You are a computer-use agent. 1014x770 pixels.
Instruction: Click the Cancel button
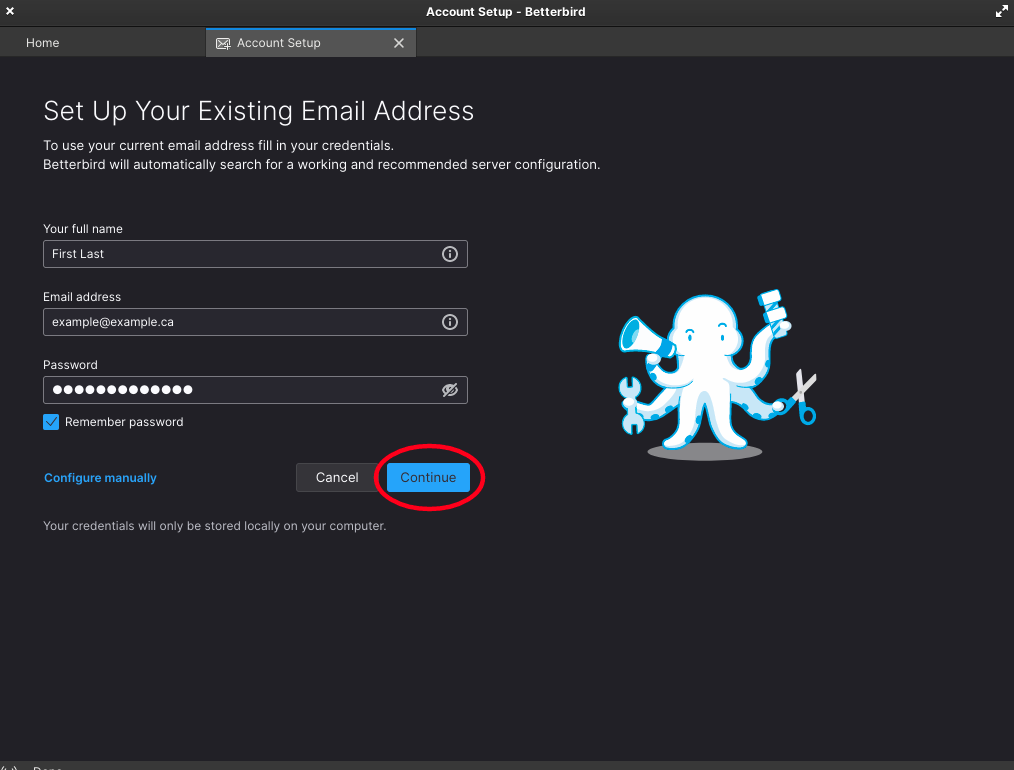pos(337,477)
